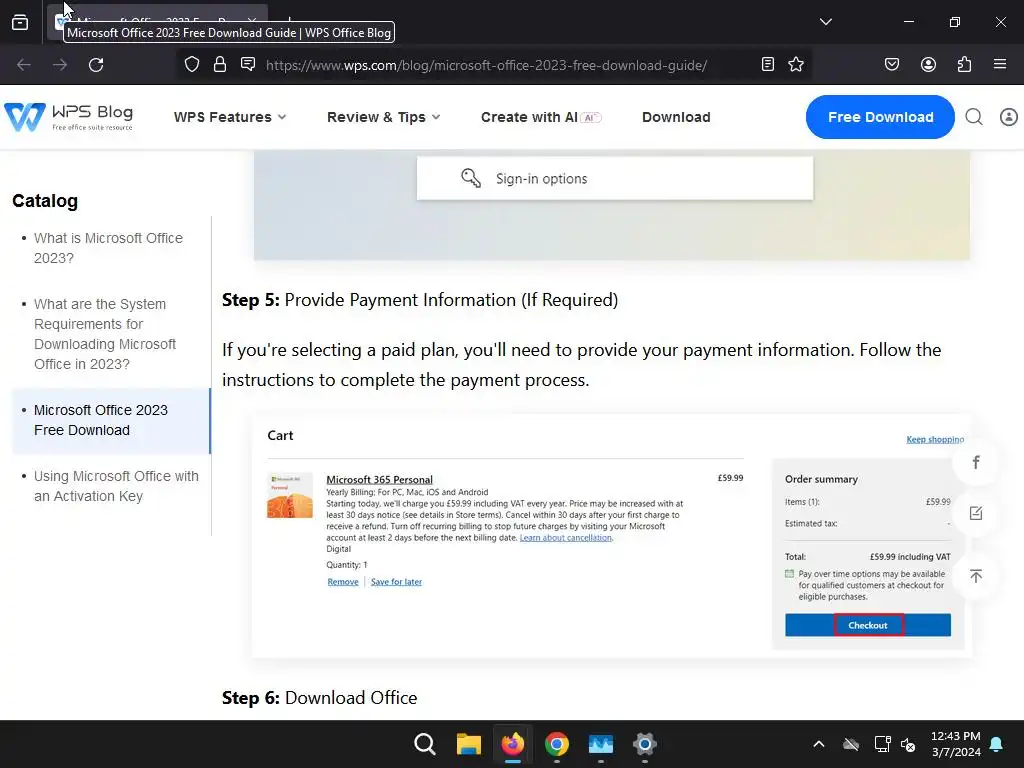Open Firefox application menu
This screenshot has height=768, width=1024.
1000,64
